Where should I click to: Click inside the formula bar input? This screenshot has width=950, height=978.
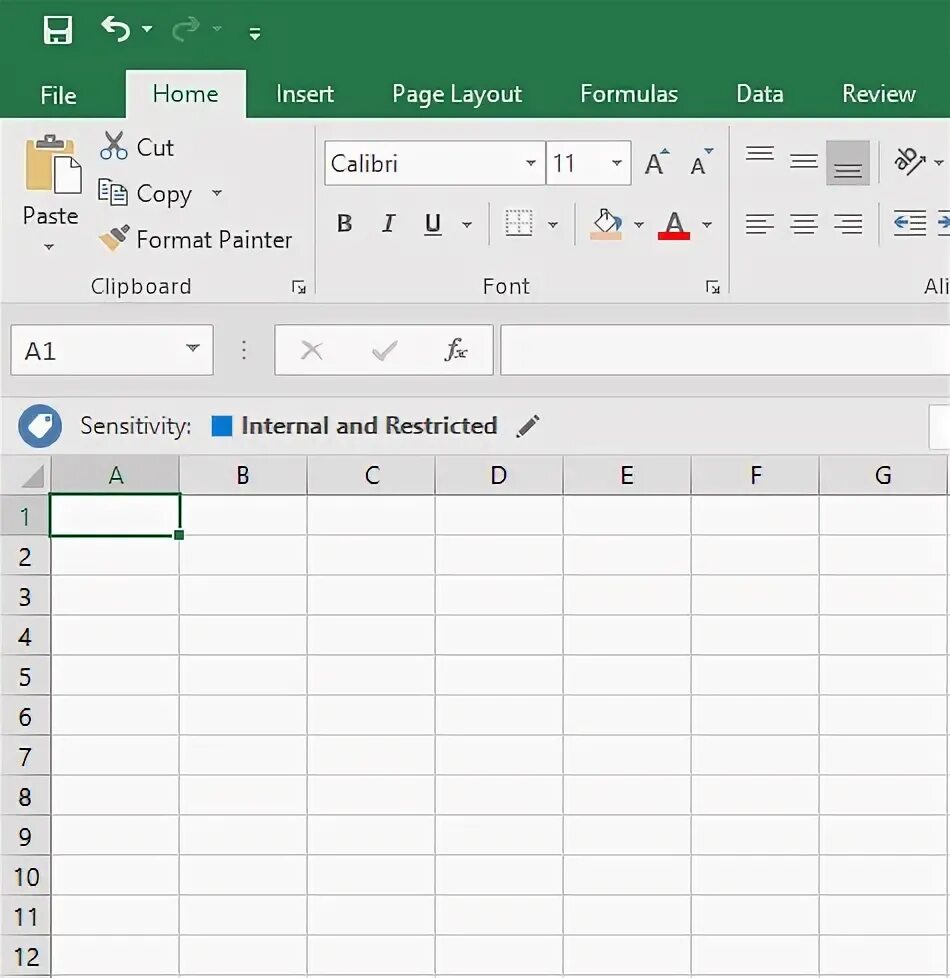coord(725,351)
